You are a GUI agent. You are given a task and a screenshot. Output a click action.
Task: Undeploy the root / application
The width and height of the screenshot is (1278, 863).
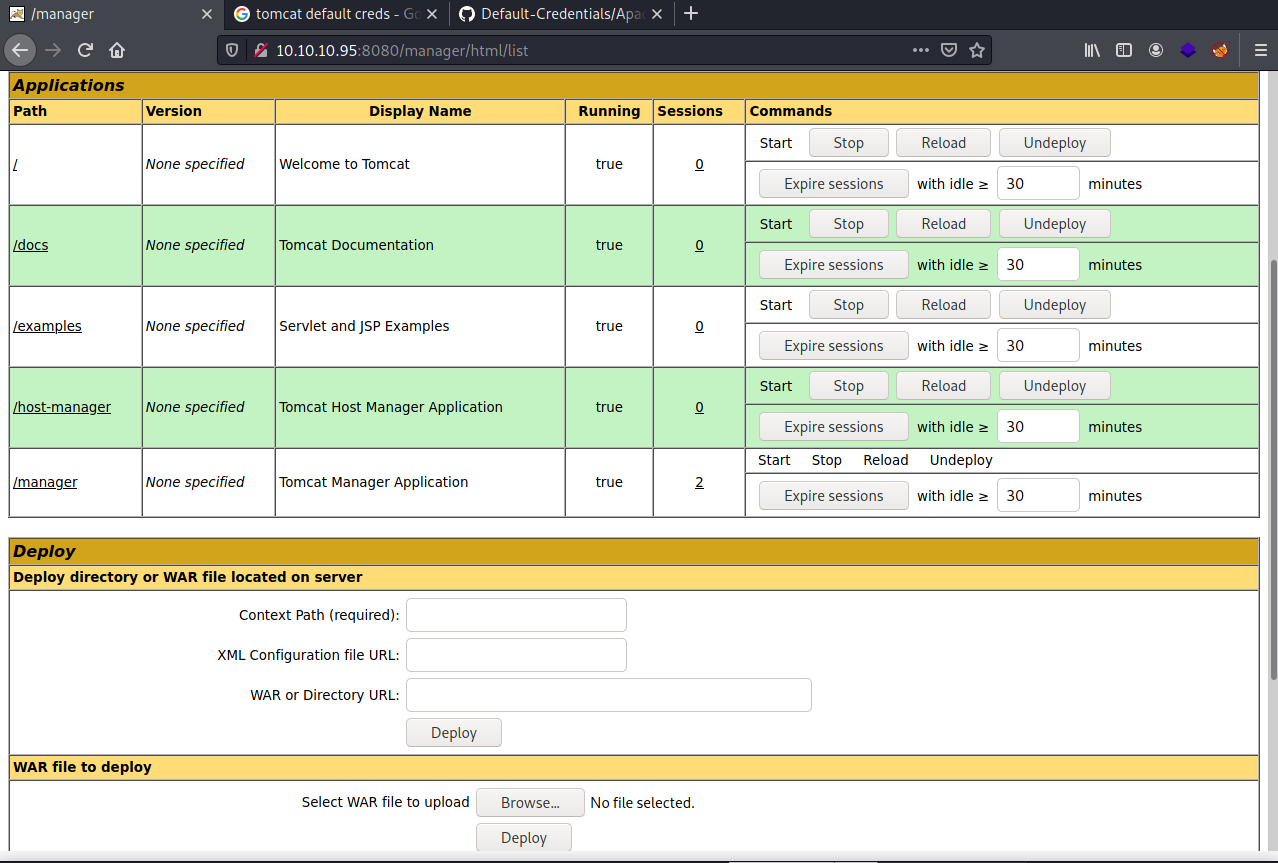click(x=1054, y=143)
